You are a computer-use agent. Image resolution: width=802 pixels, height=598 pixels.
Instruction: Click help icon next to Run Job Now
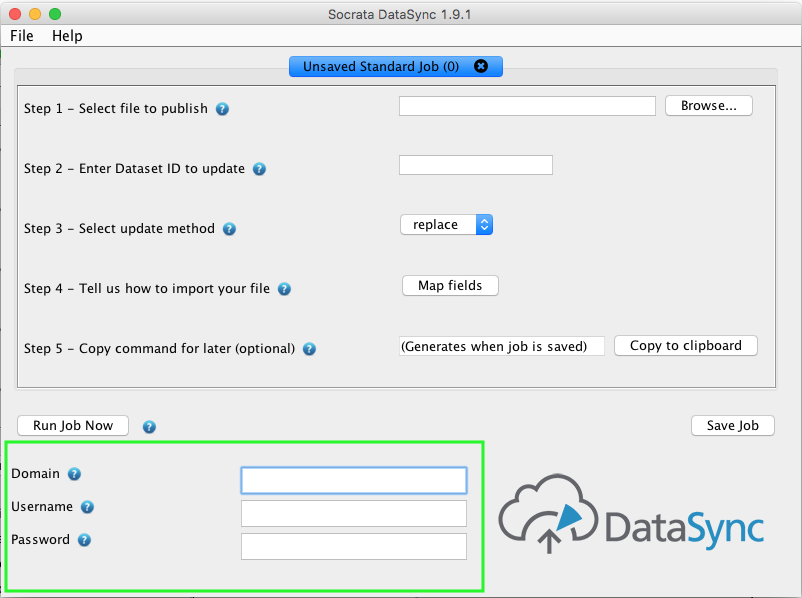(149, 427)
